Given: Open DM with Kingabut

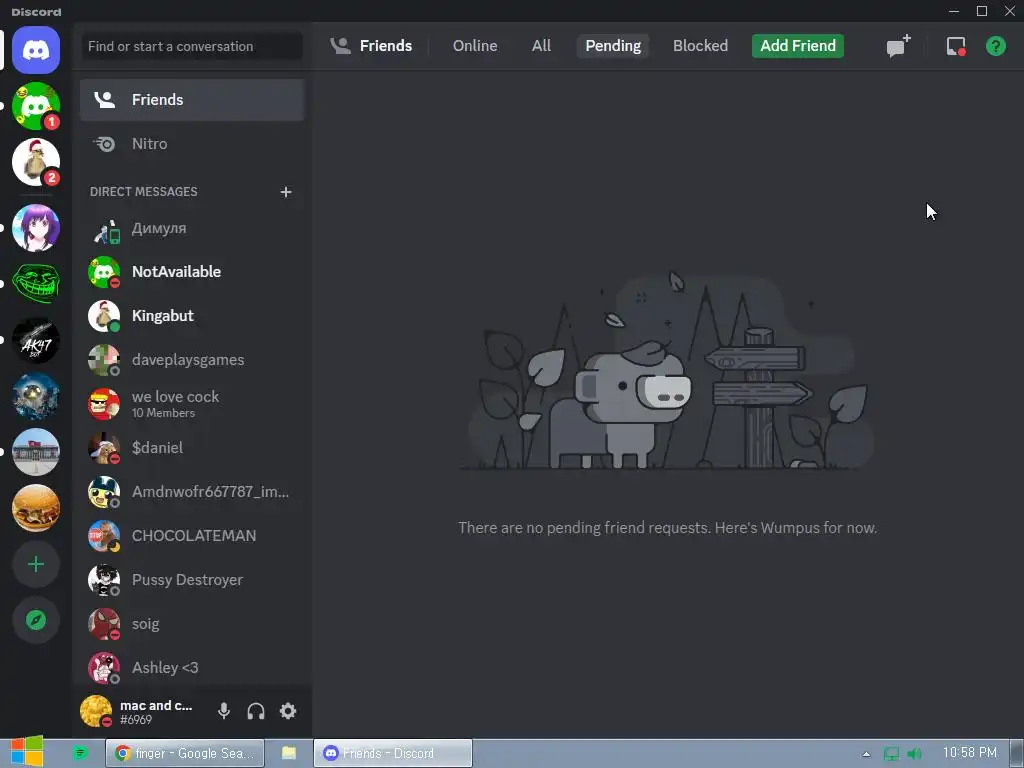Looking at the screenshot, I should [192, 316].
